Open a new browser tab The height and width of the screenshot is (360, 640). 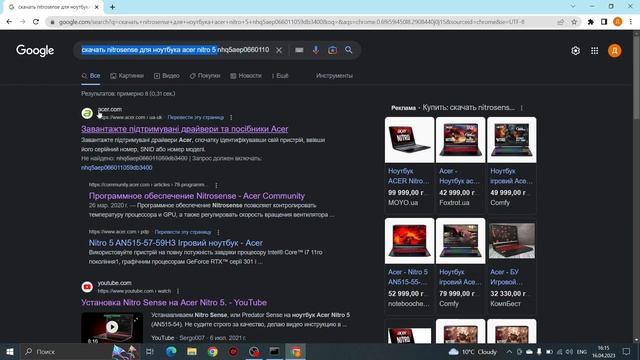pyautogui.click(x=112, y=7)
